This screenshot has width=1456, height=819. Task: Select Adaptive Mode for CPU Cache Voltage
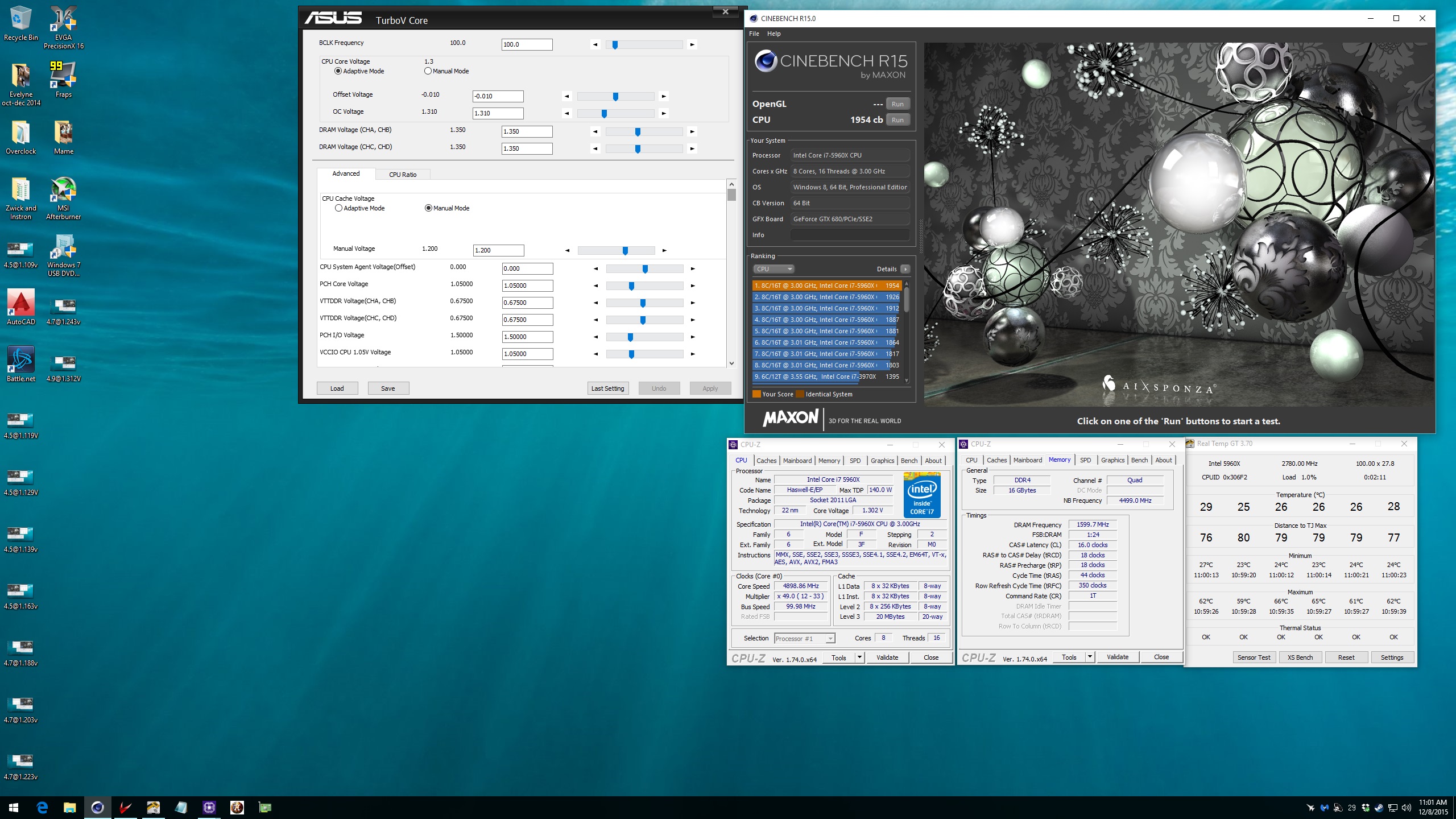tap(338, 208)
